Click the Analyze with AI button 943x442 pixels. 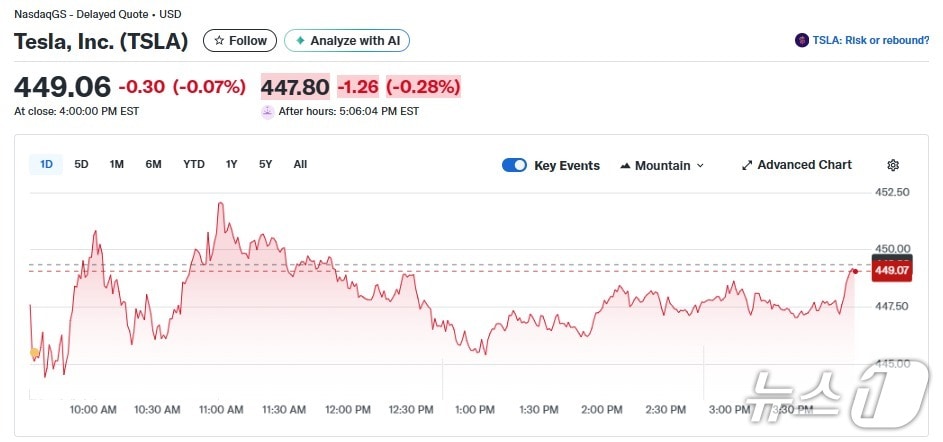point(347,41)
